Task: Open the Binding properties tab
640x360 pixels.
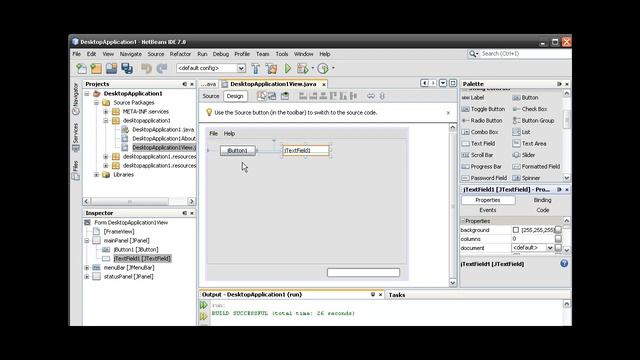Action: coord(542,200)
